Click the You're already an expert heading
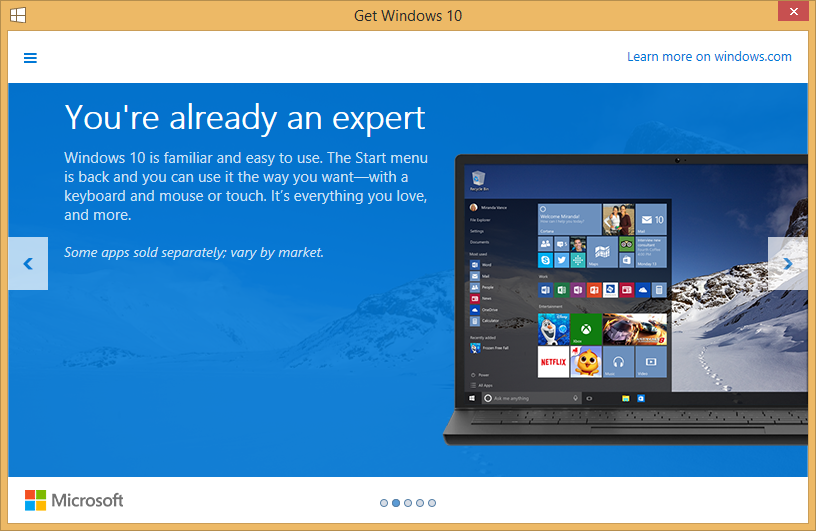This screenshot has width=816, height=531. coord(245,117)
